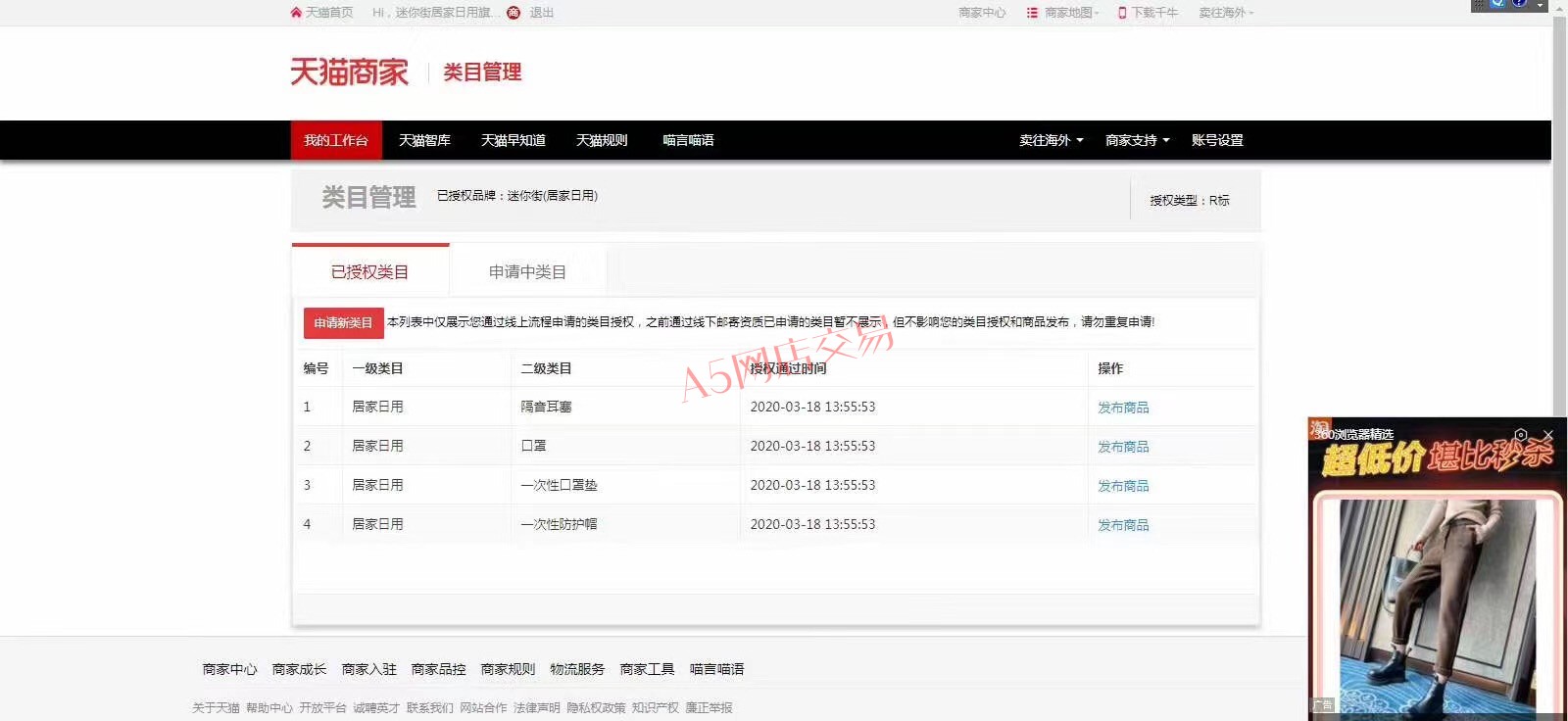Click 隐私权政策 in the footer
The image size is (1568, 721).
coord(596,707)
